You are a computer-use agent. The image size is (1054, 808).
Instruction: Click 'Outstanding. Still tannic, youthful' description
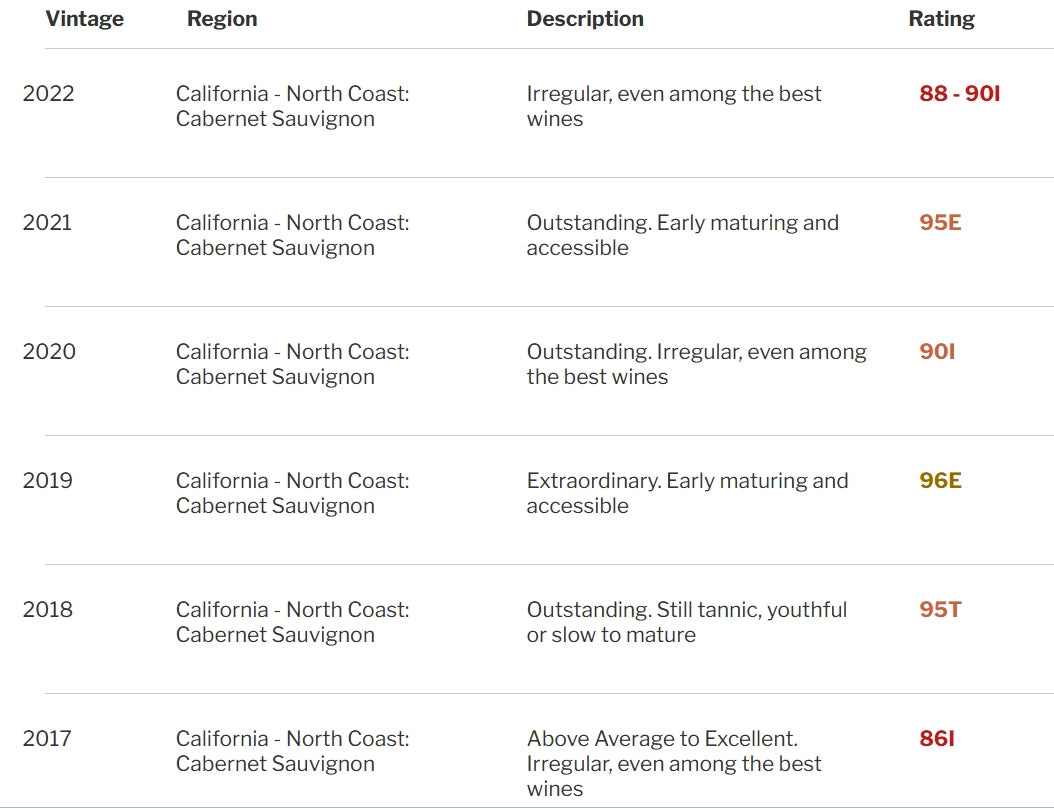tap(686, 622)
